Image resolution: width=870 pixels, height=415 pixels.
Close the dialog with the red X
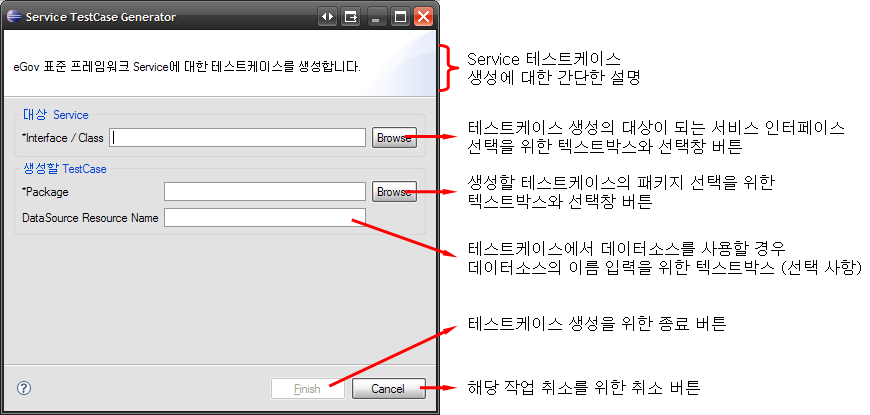[x=423, y=17]
